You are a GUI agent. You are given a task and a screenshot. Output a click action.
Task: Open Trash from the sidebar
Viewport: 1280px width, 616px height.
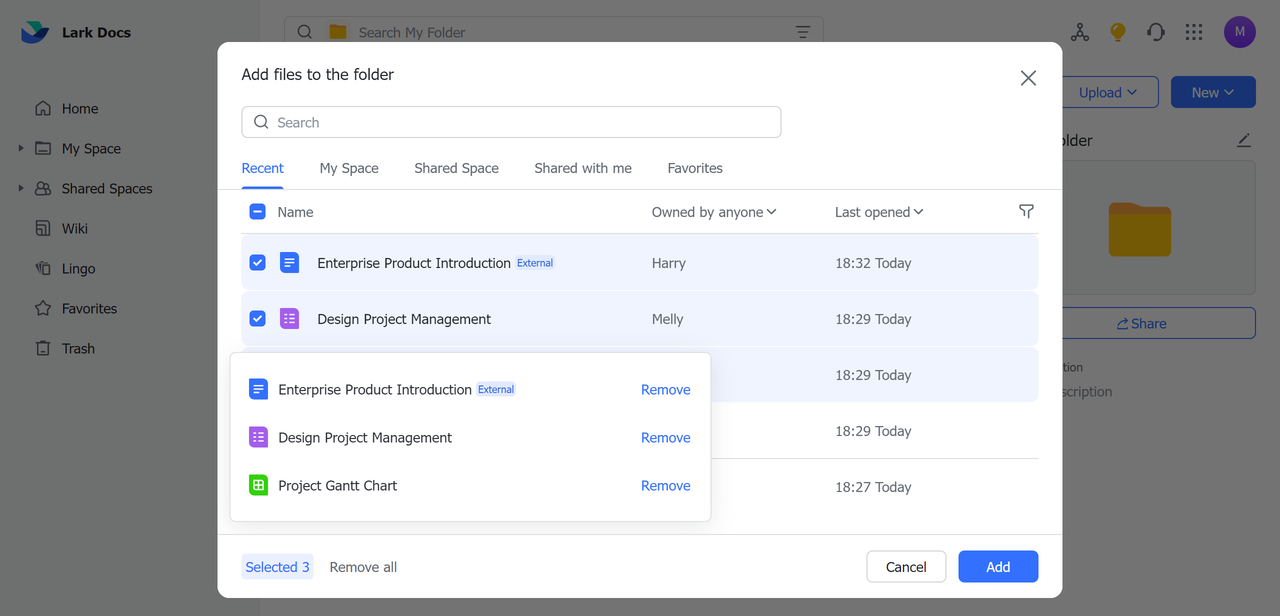[x=78, y=348]
